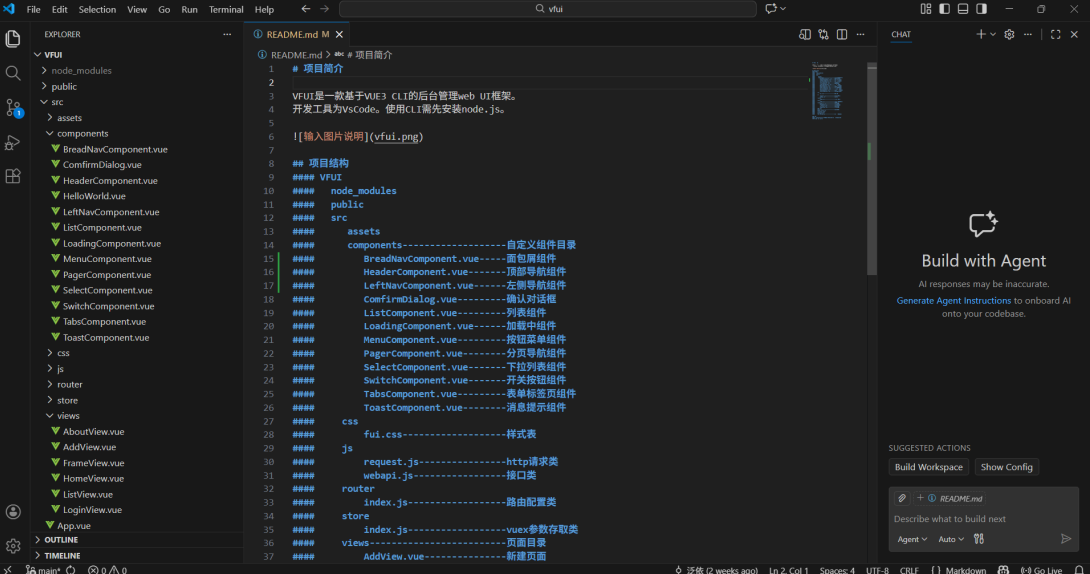Open the Source Control view
Screen dimensions: 1090x574
[13, 107]
